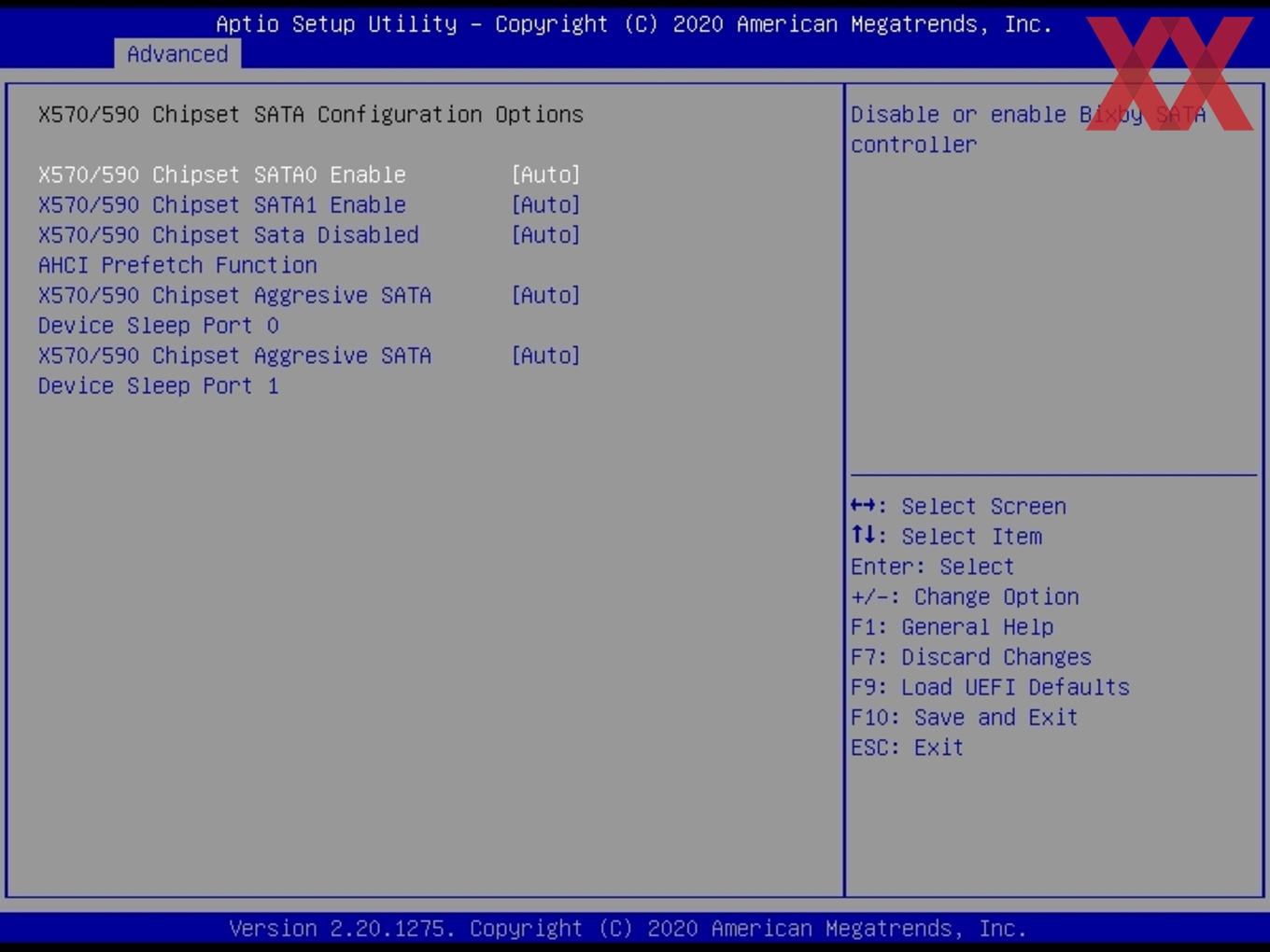
Task: Change the SATA1 Enable [Auto] value
Action: point(546,204)
